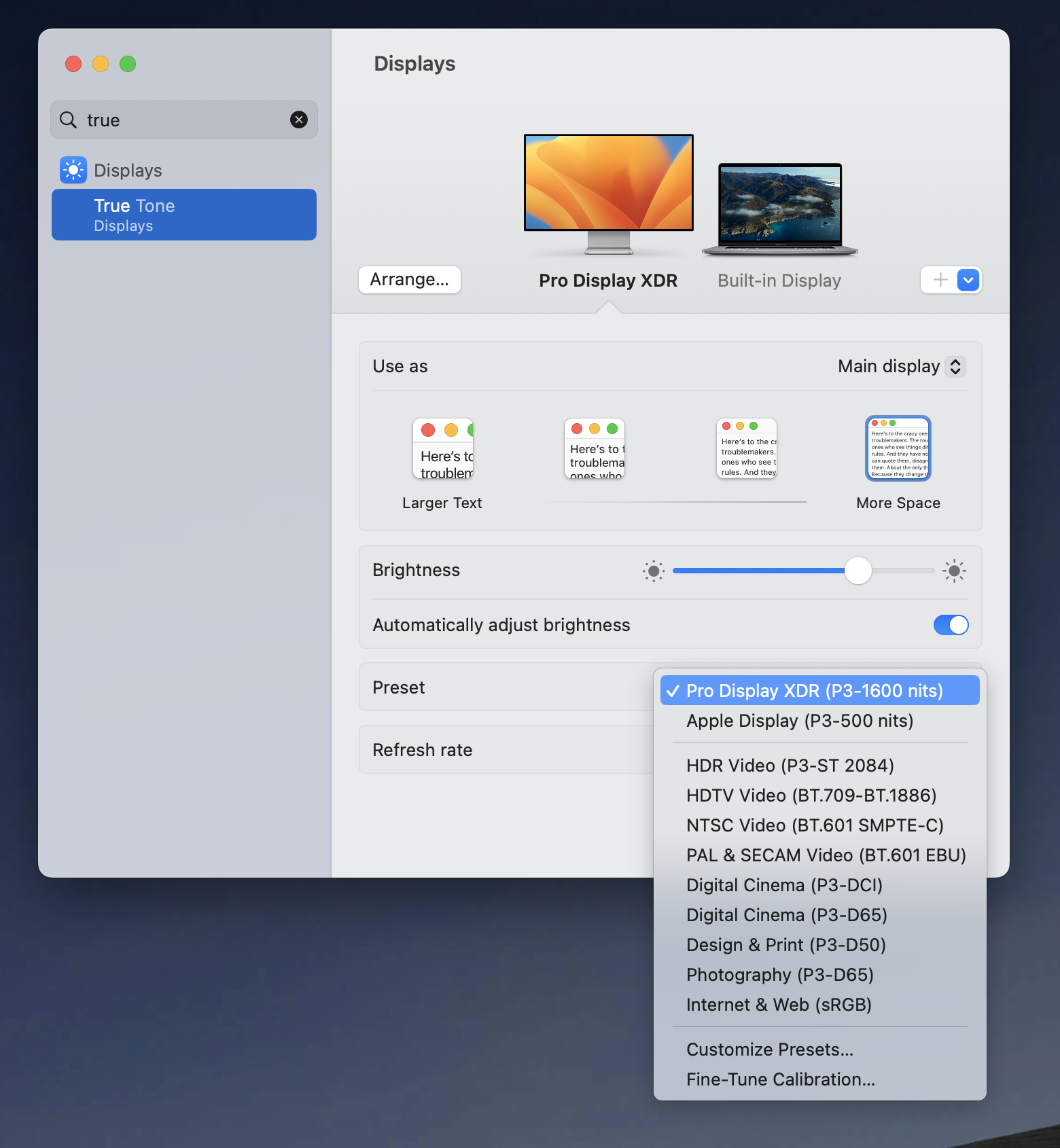
Task: Open Fine-Tune Calibration menu entry
Action: click(x=820, y=1079)
